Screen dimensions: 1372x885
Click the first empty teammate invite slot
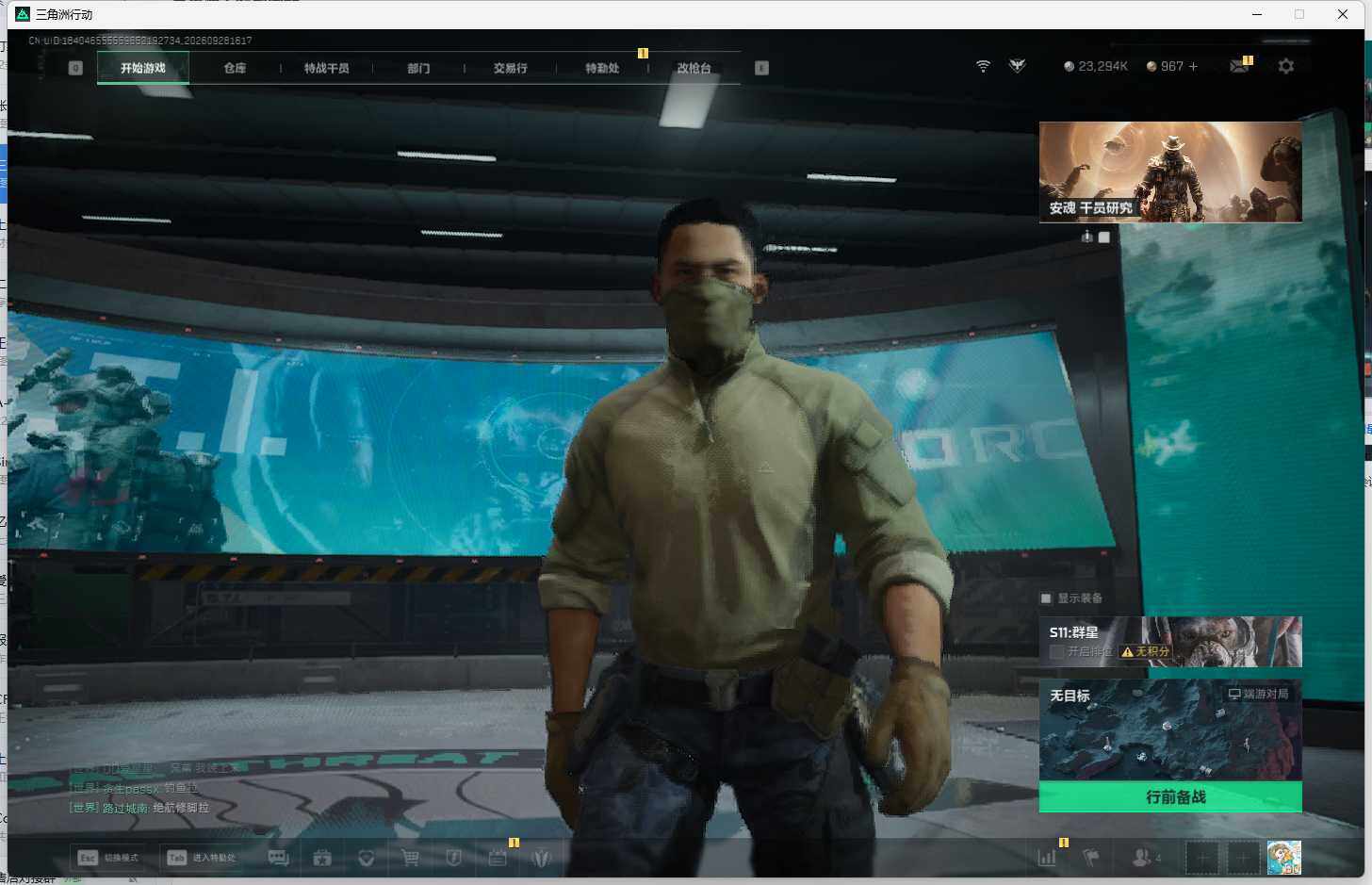pyautogui.click(x=1201, y=858)
